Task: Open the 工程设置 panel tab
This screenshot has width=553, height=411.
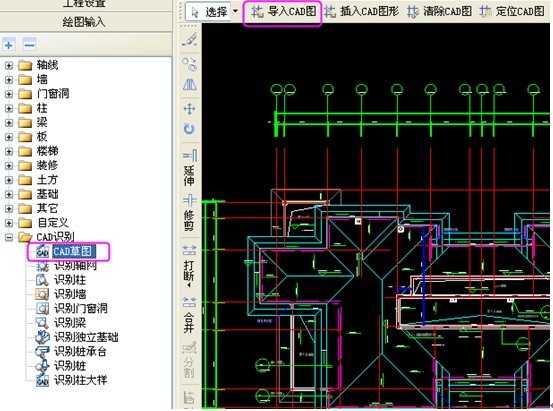Action: (x=84, y=4)
